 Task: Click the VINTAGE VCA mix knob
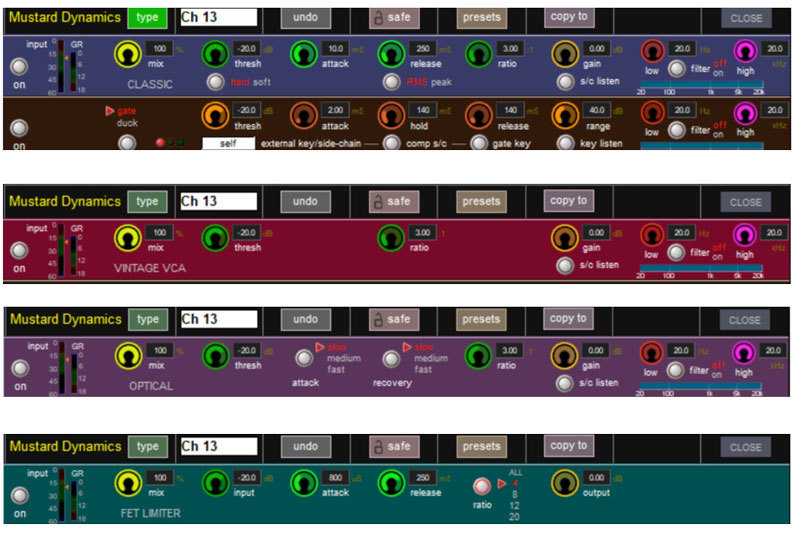128,238
